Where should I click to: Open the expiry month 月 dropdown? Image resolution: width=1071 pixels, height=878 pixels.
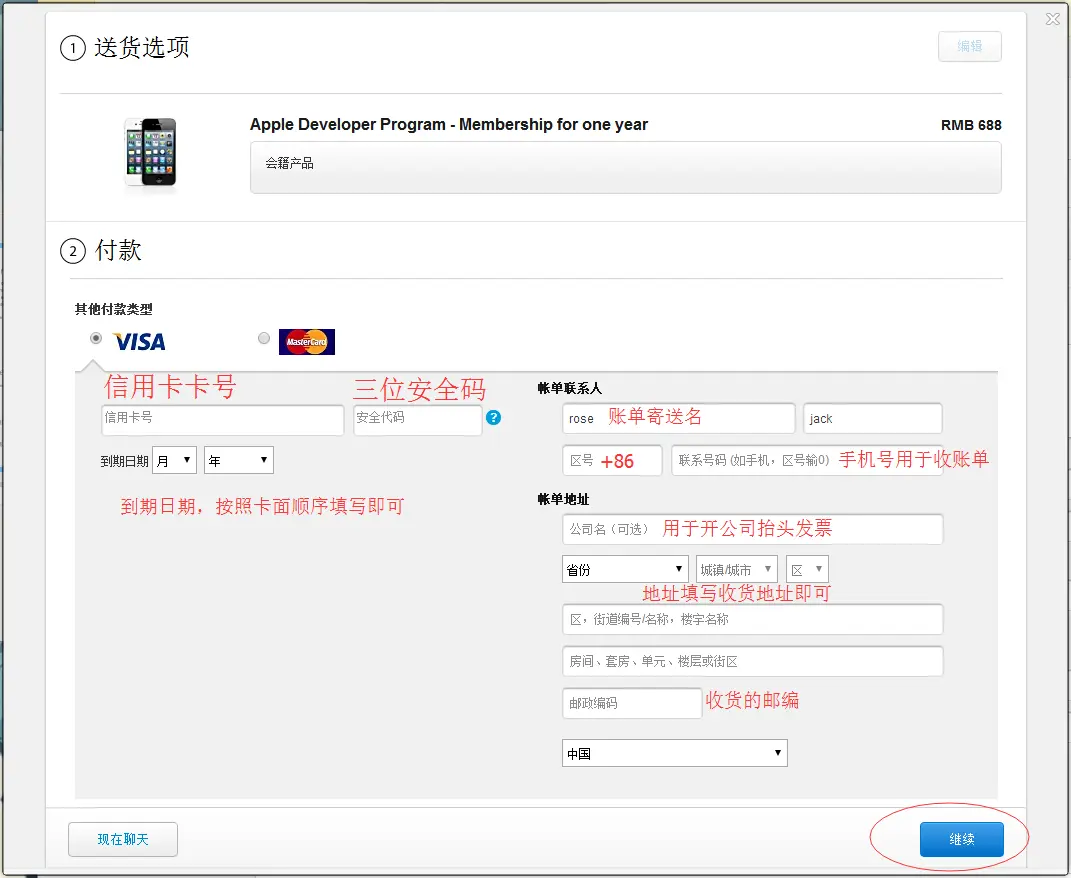175,461
